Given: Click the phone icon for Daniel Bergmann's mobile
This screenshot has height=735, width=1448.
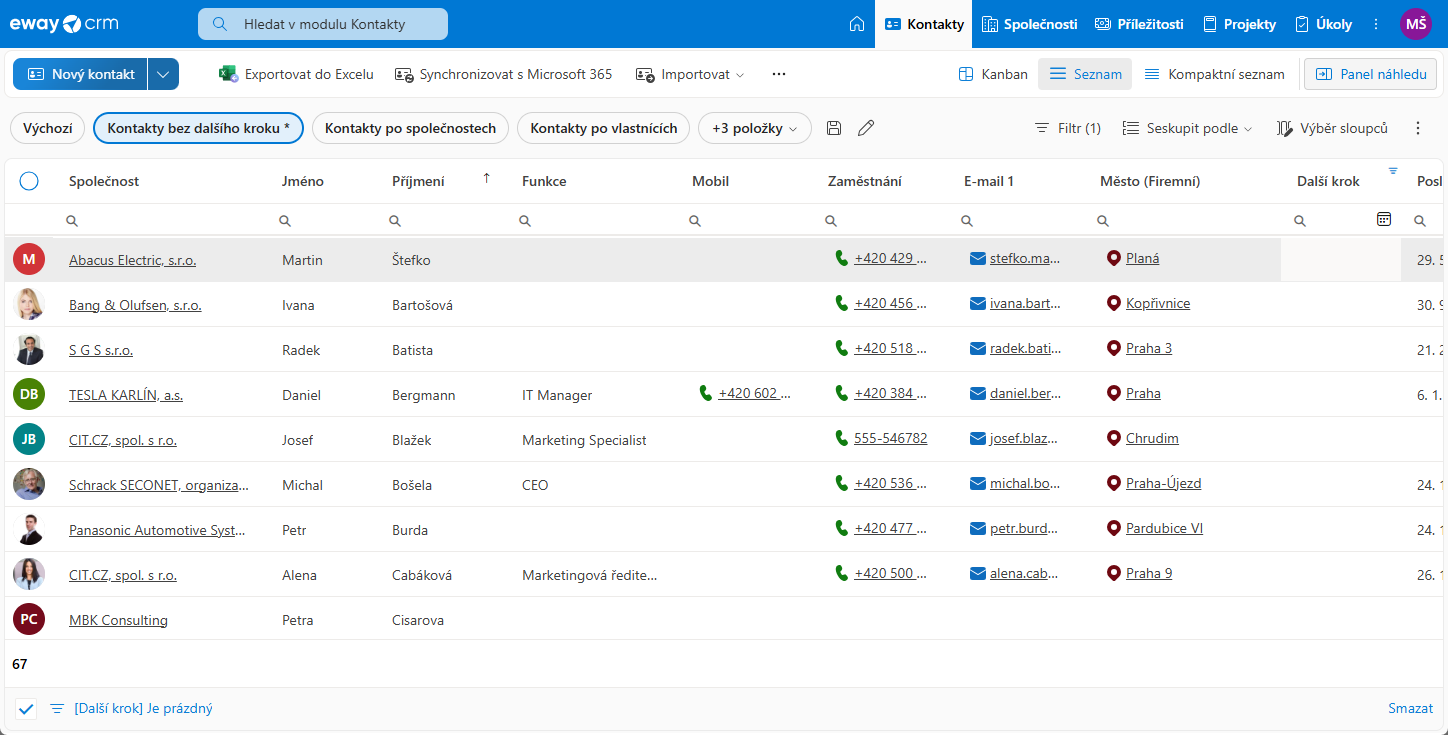Looking at the screenshot, I should coord(706,393).
